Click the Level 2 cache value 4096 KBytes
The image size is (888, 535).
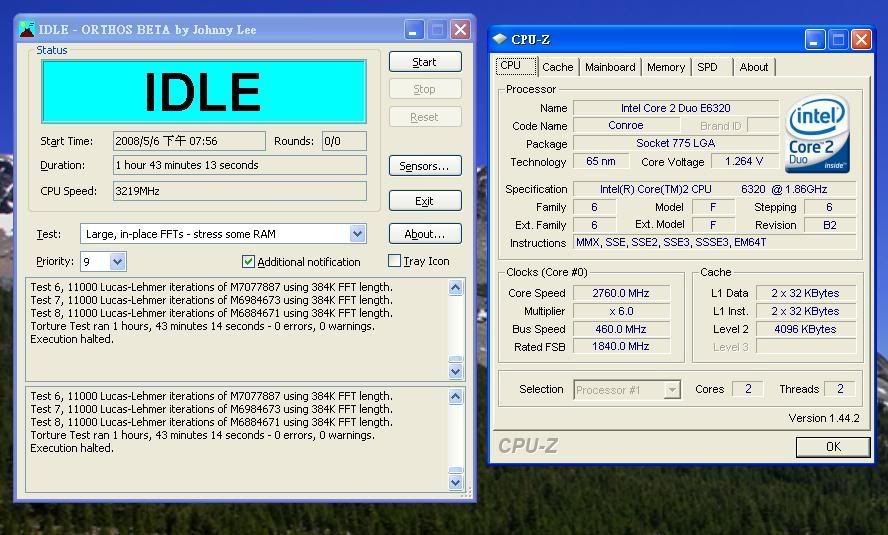coord(805,329)
